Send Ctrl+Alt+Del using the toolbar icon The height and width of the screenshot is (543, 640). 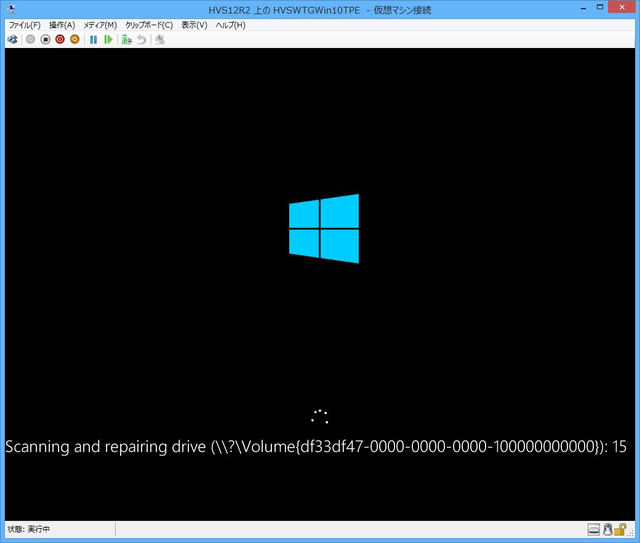coord(13,40)
